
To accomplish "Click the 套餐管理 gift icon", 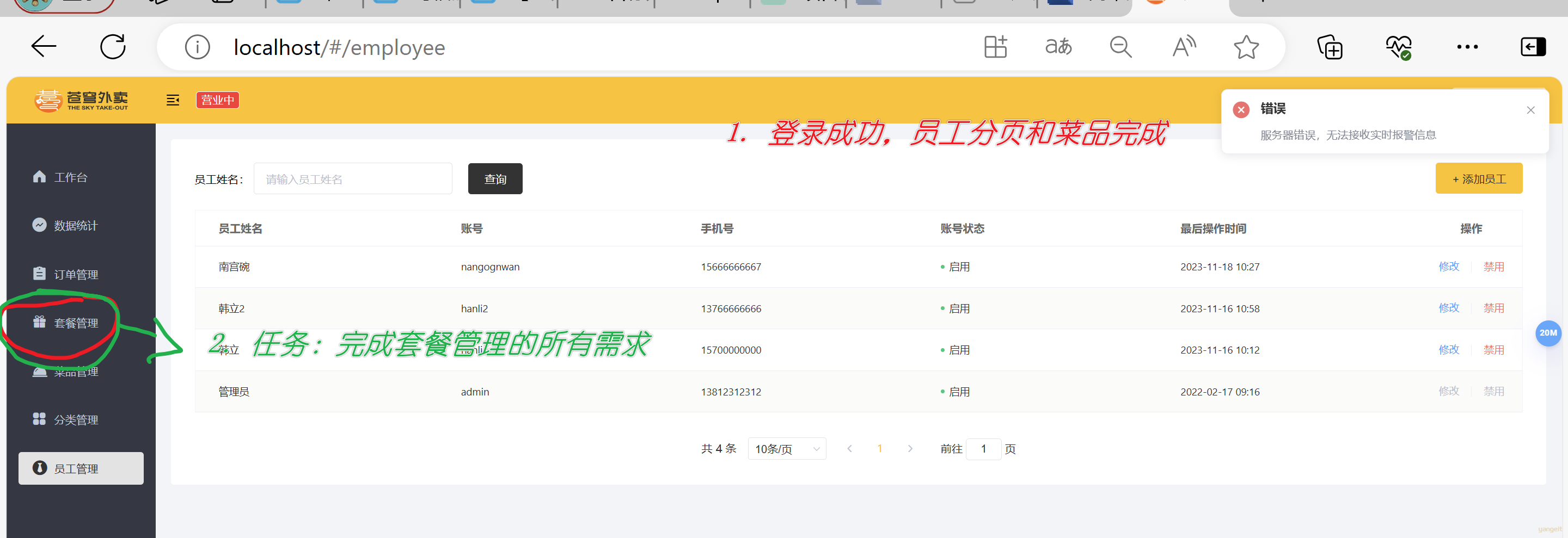I will pos(39,321).
